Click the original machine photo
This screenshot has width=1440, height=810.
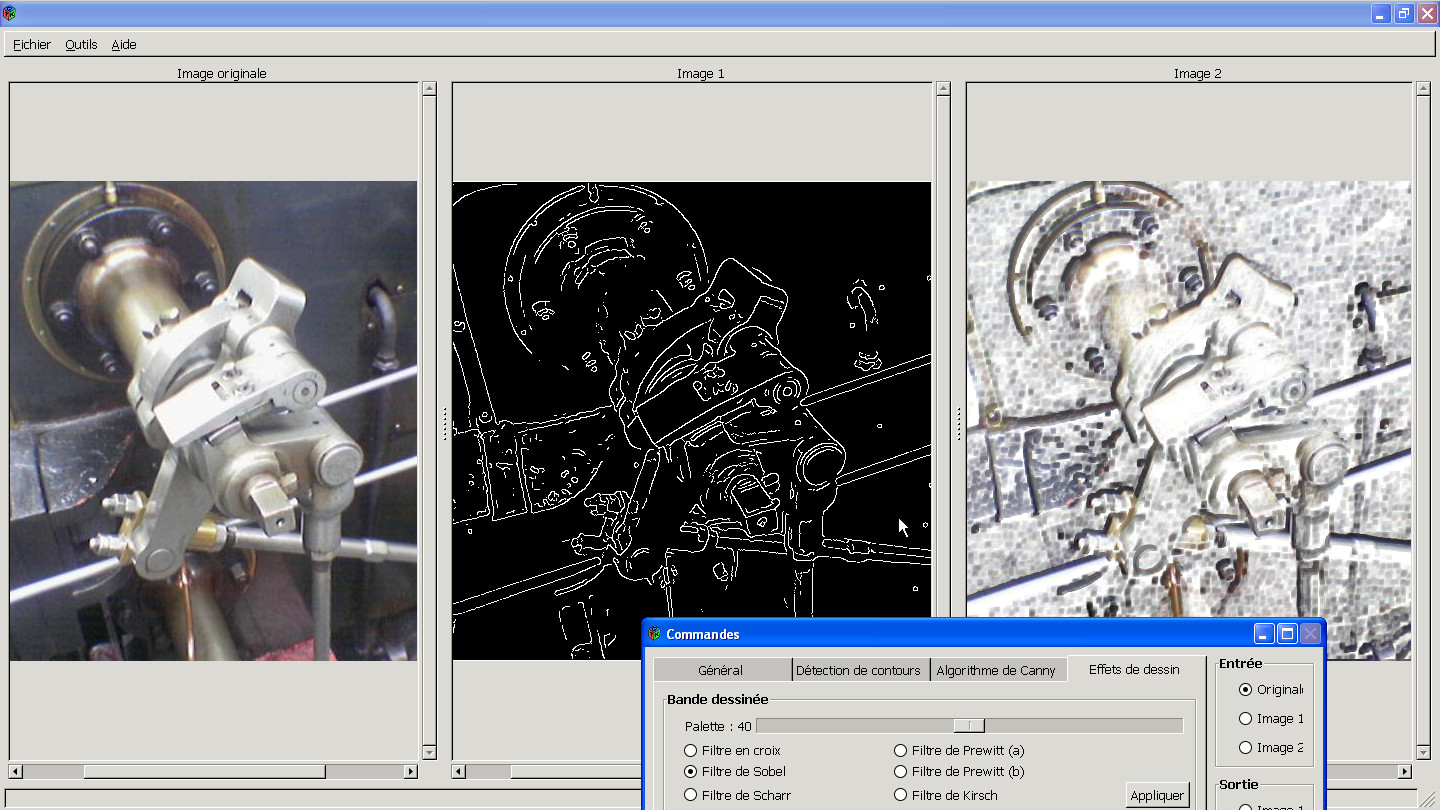pos(213,420)
